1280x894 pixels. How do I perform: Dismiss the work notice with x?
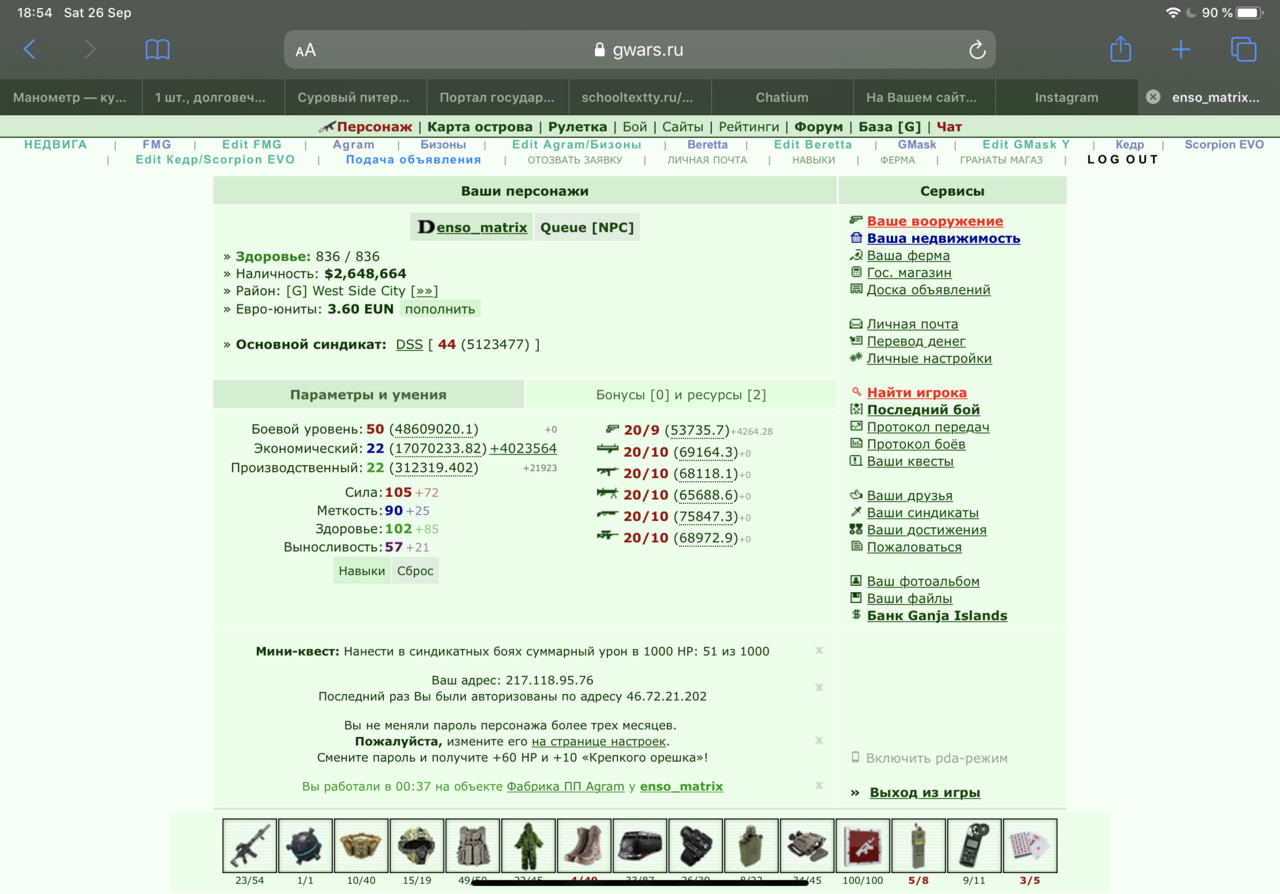click(819, 786)
